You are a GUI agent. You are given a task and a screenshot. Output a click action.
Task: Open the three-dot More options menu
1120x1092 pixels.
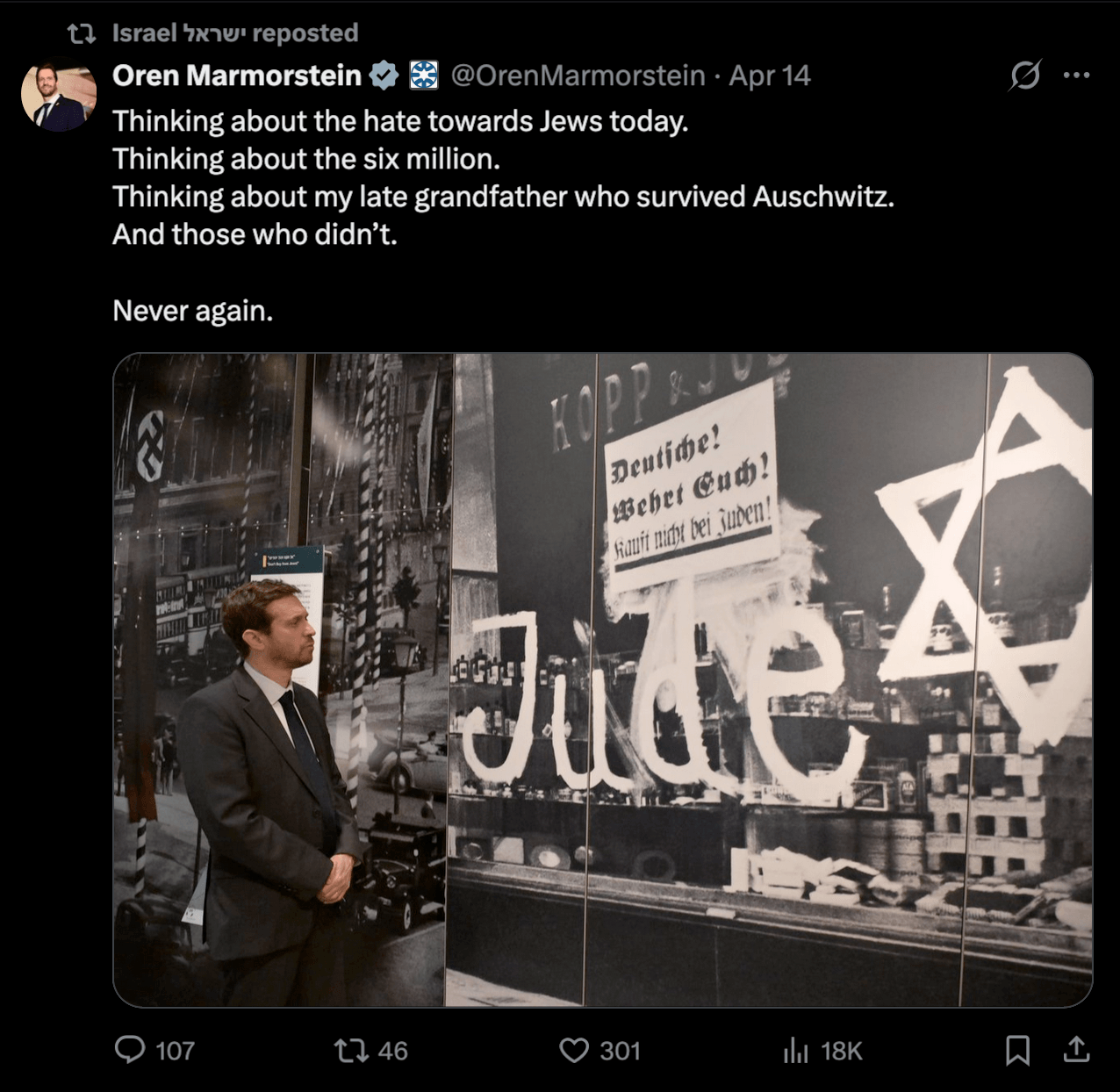1076,75
